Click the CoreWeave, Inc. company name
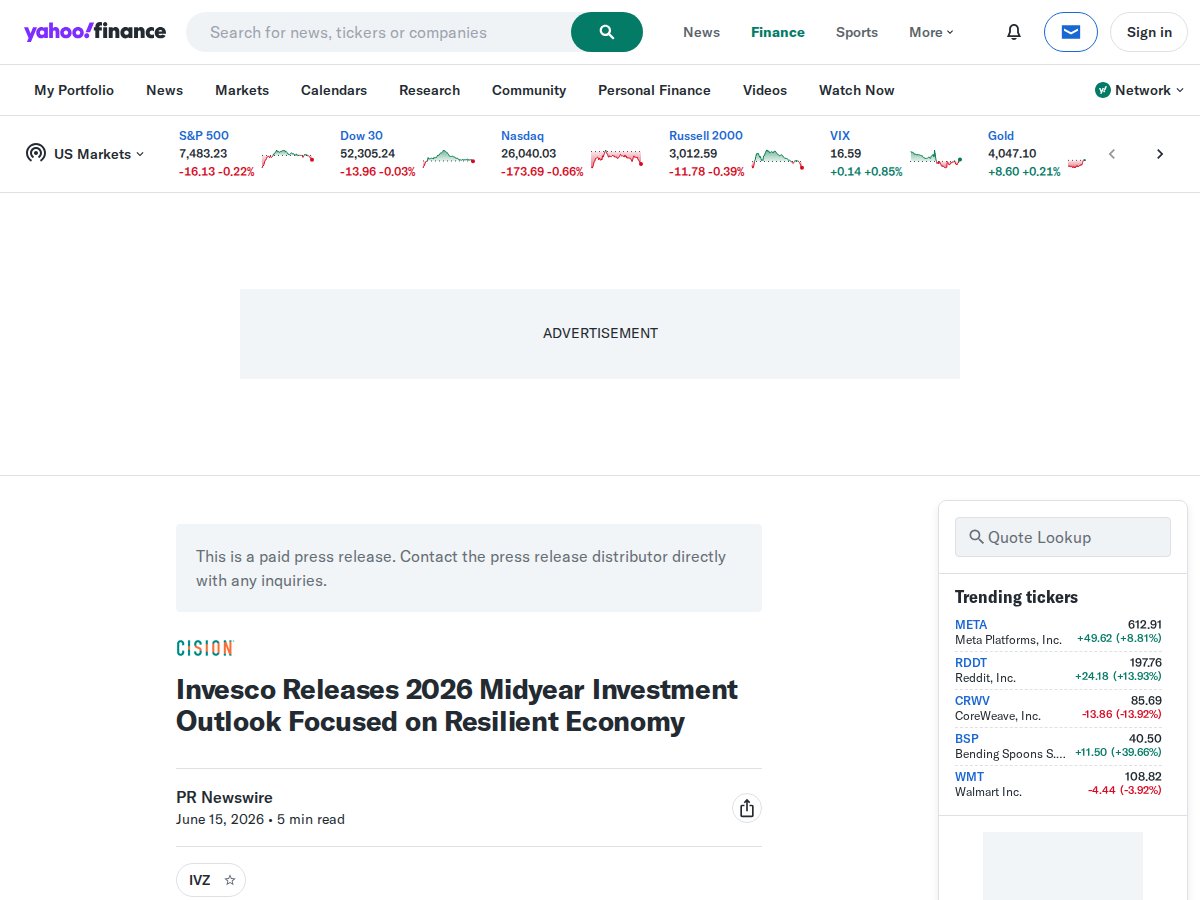Viewport: 1200px width, 900px height. tap(998, 716)
